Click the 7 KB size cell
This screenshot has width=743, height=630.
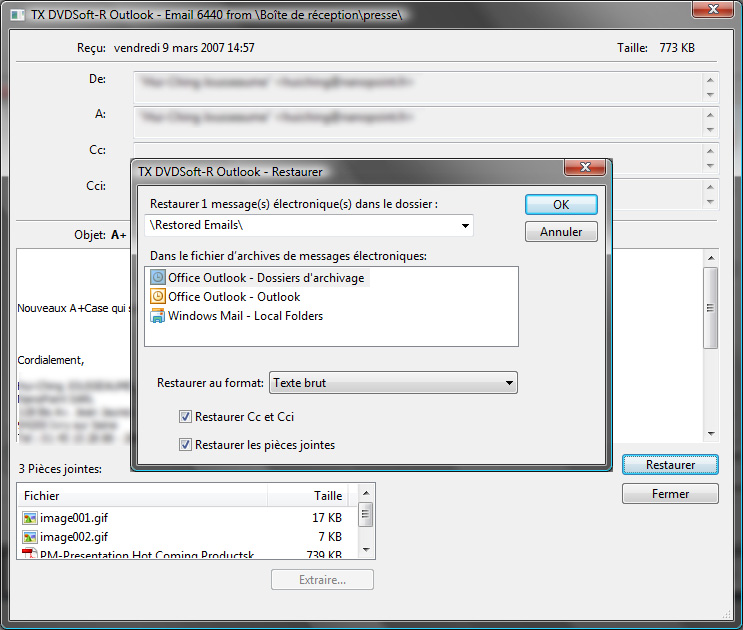[x=330, y=537]
